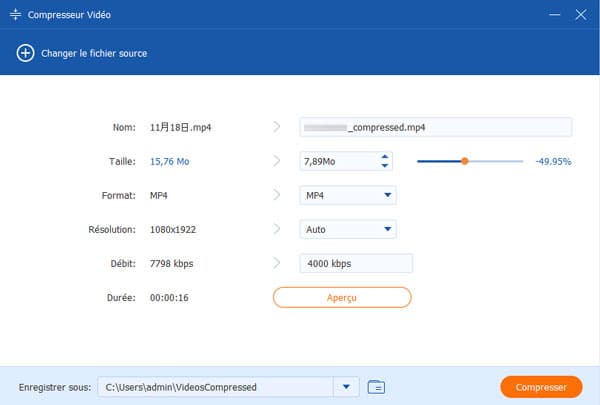The width and height of the screenshot is (600, 405).
Task: Click the arrow next to the Nom row
Action: click(x=277, y=127)
